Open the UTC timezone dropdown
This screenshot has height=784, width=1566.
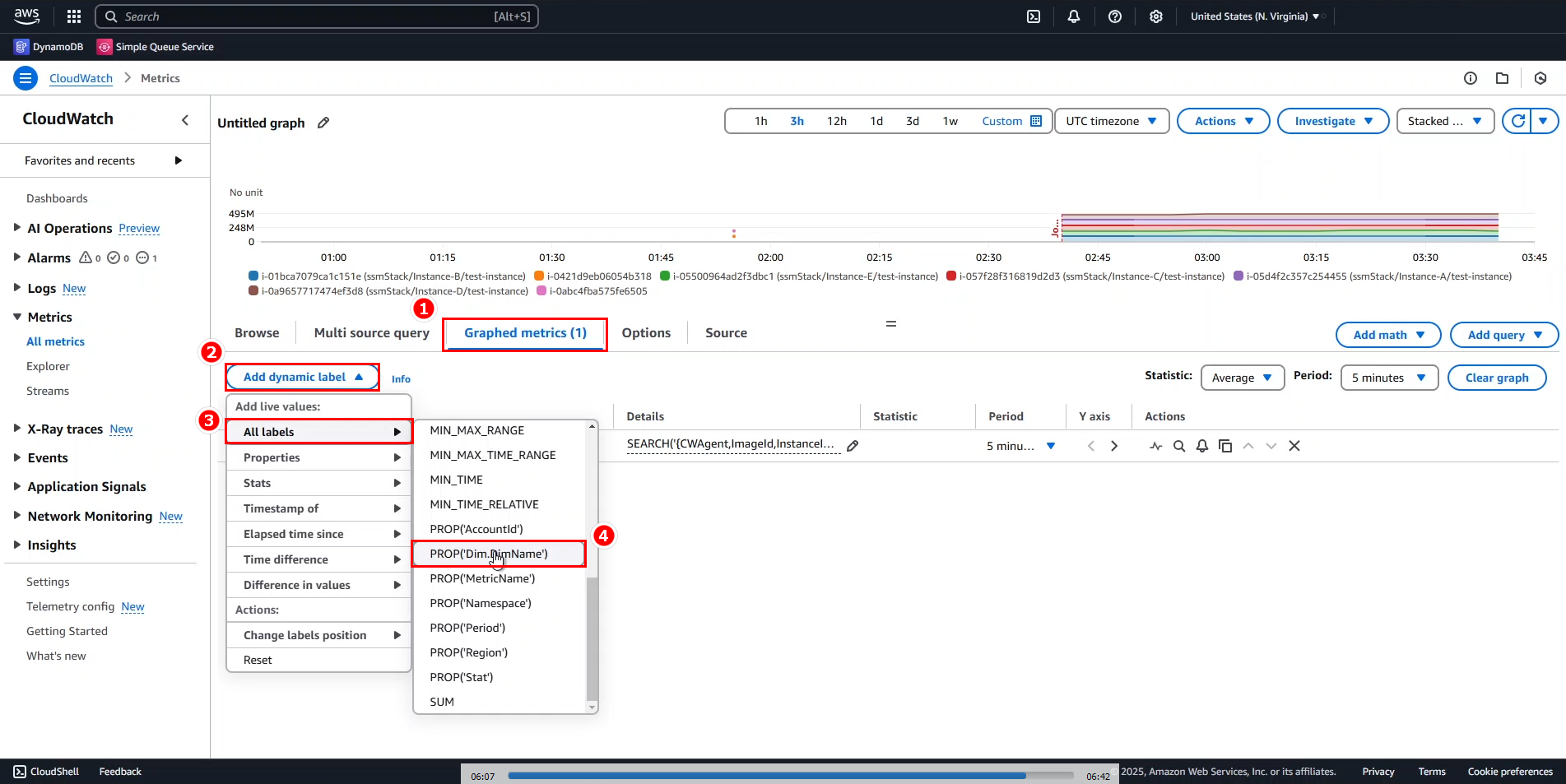tap(1112, 121)
